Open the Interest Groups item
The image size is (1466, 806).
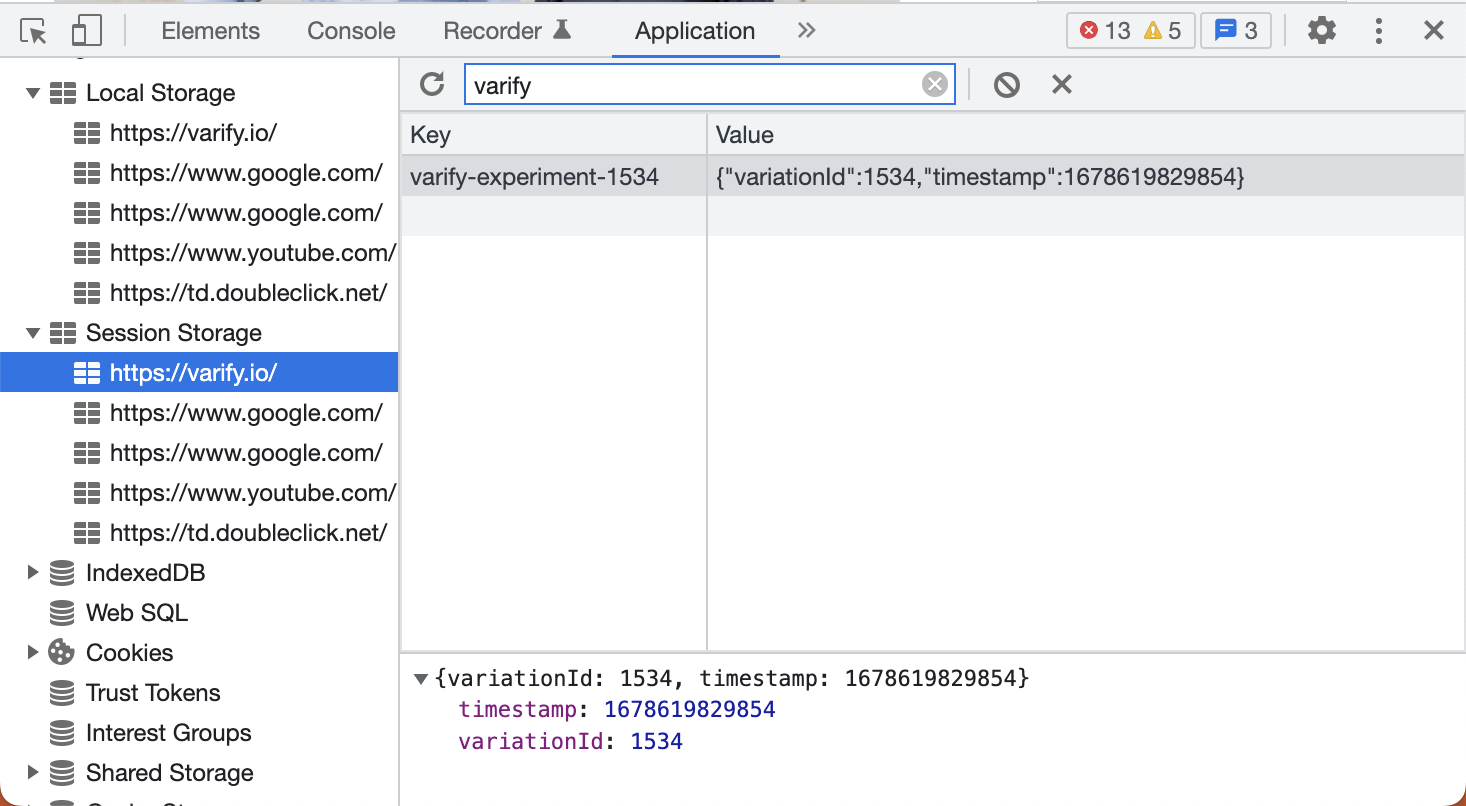(169, 733)
